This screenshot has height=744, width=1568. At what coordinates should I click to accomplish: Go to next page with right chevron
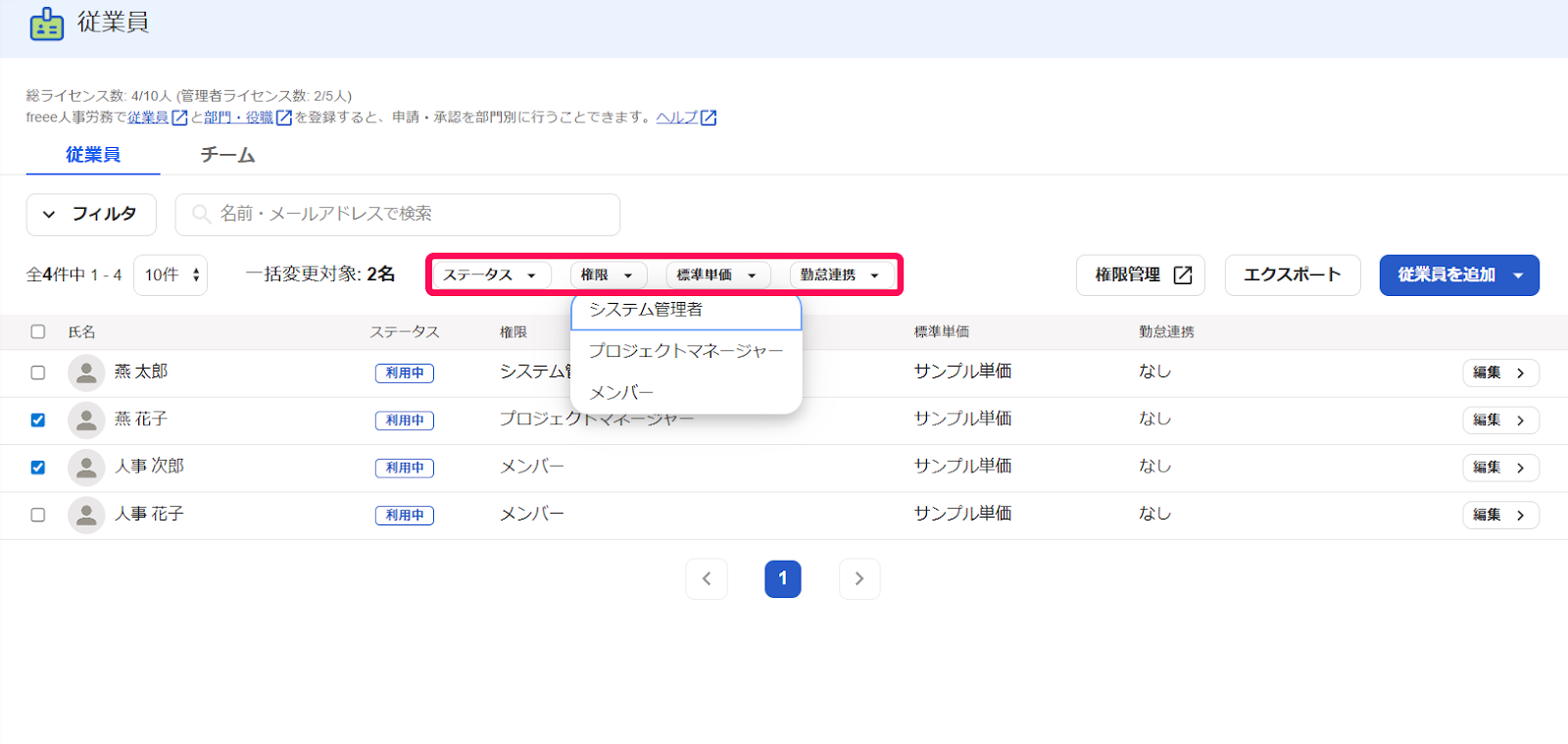point(859,578)
